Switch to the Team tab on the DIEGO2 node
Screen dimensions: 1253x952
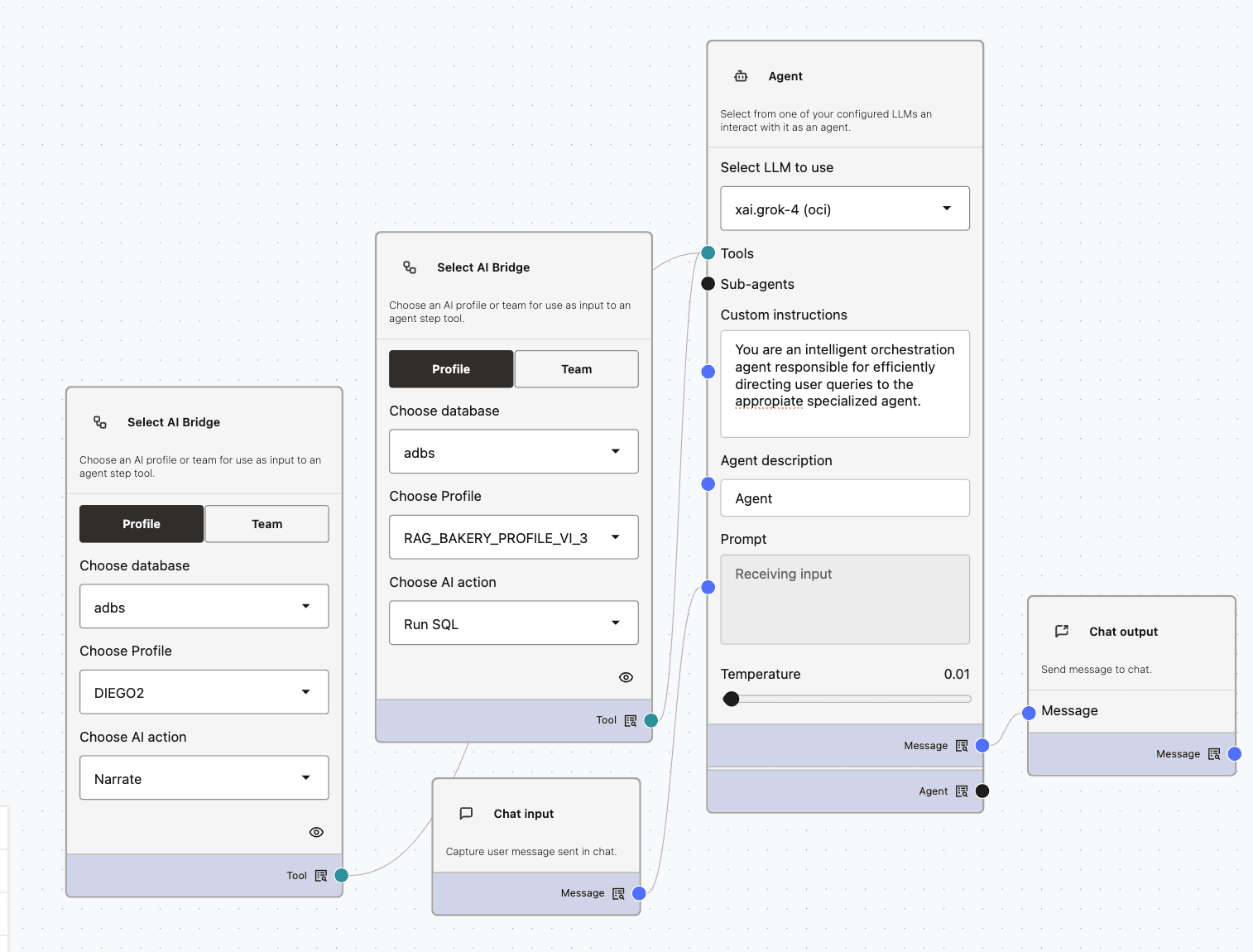(266, 523)
